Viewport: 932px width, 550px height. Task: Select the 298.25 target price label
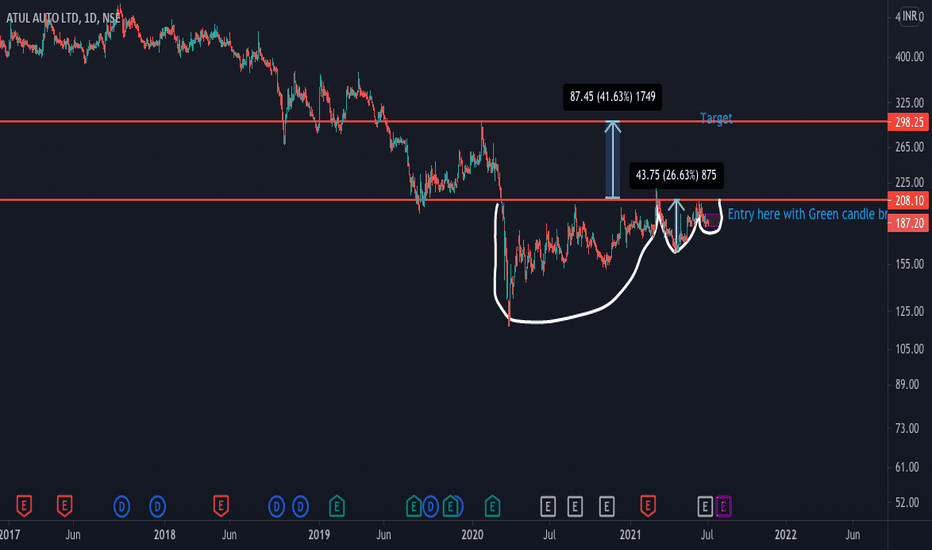click(x=908, y=122)
